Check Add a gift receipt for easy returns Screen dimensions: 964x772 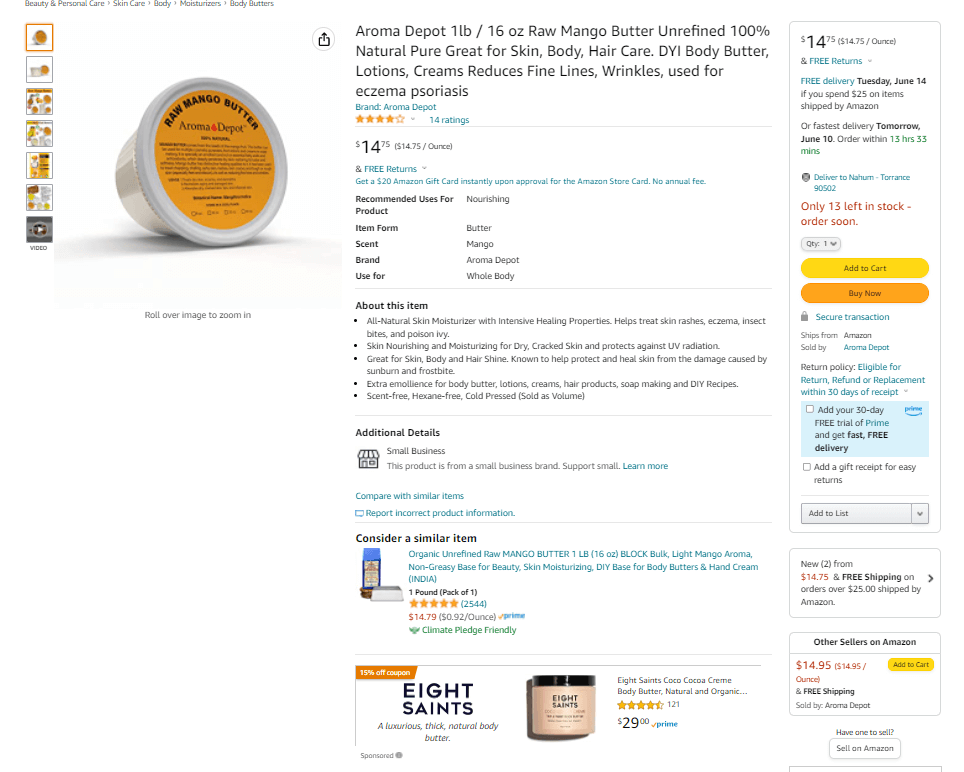tap(807, 466)
